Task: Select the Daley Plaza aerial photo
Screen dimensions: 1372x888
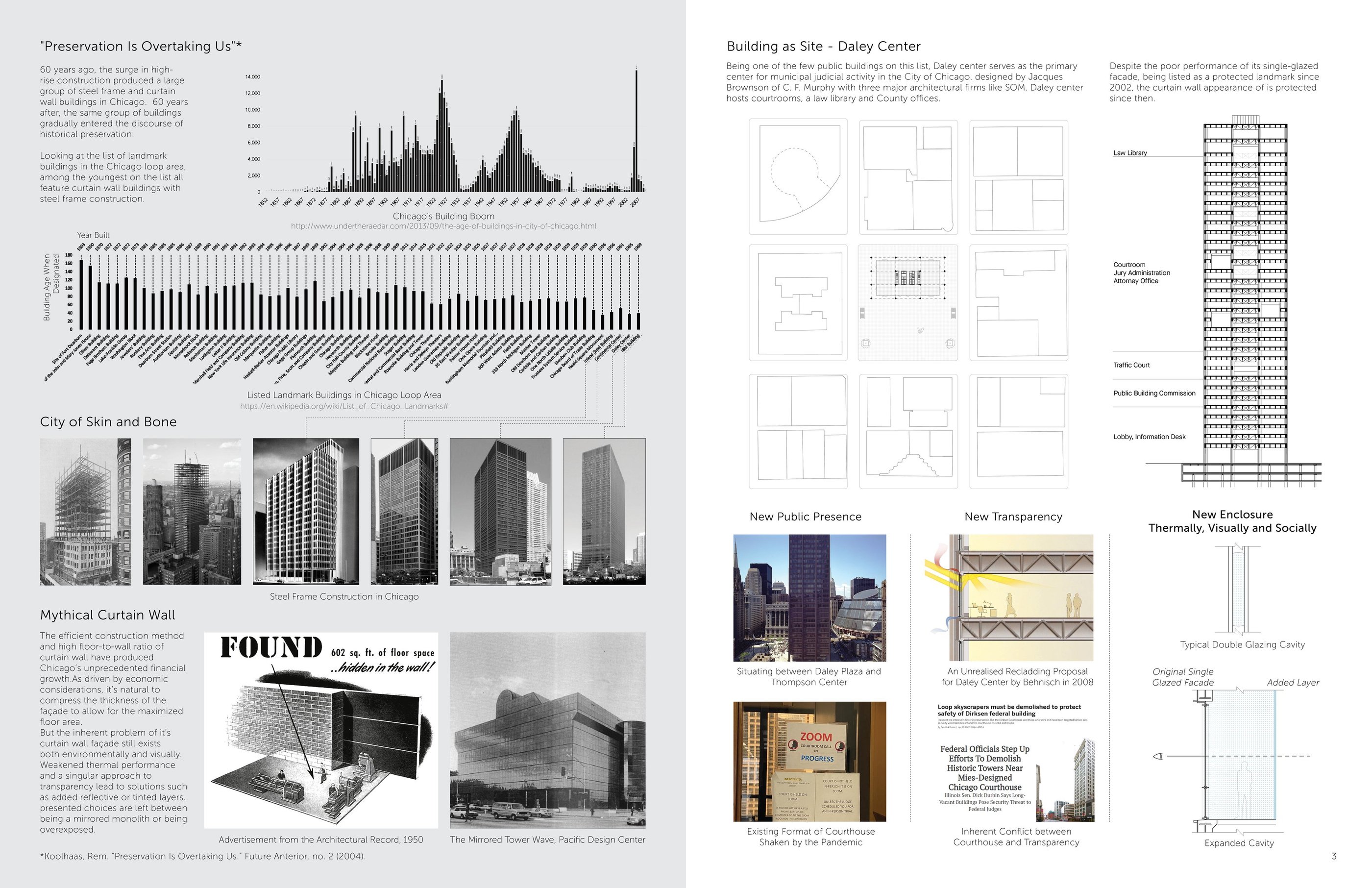Action: (809, 597)
